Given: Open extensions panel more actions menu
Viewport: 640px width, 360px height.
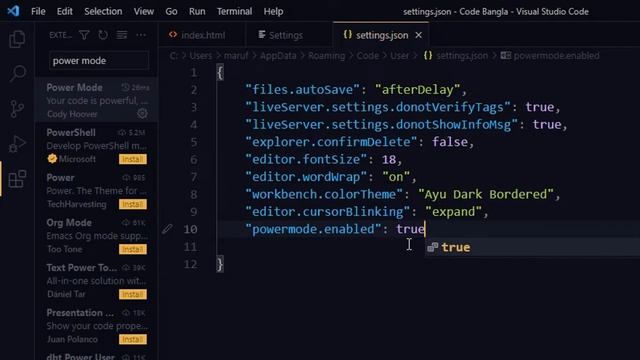Looking at the screenshot, I should tap(141, 35).
